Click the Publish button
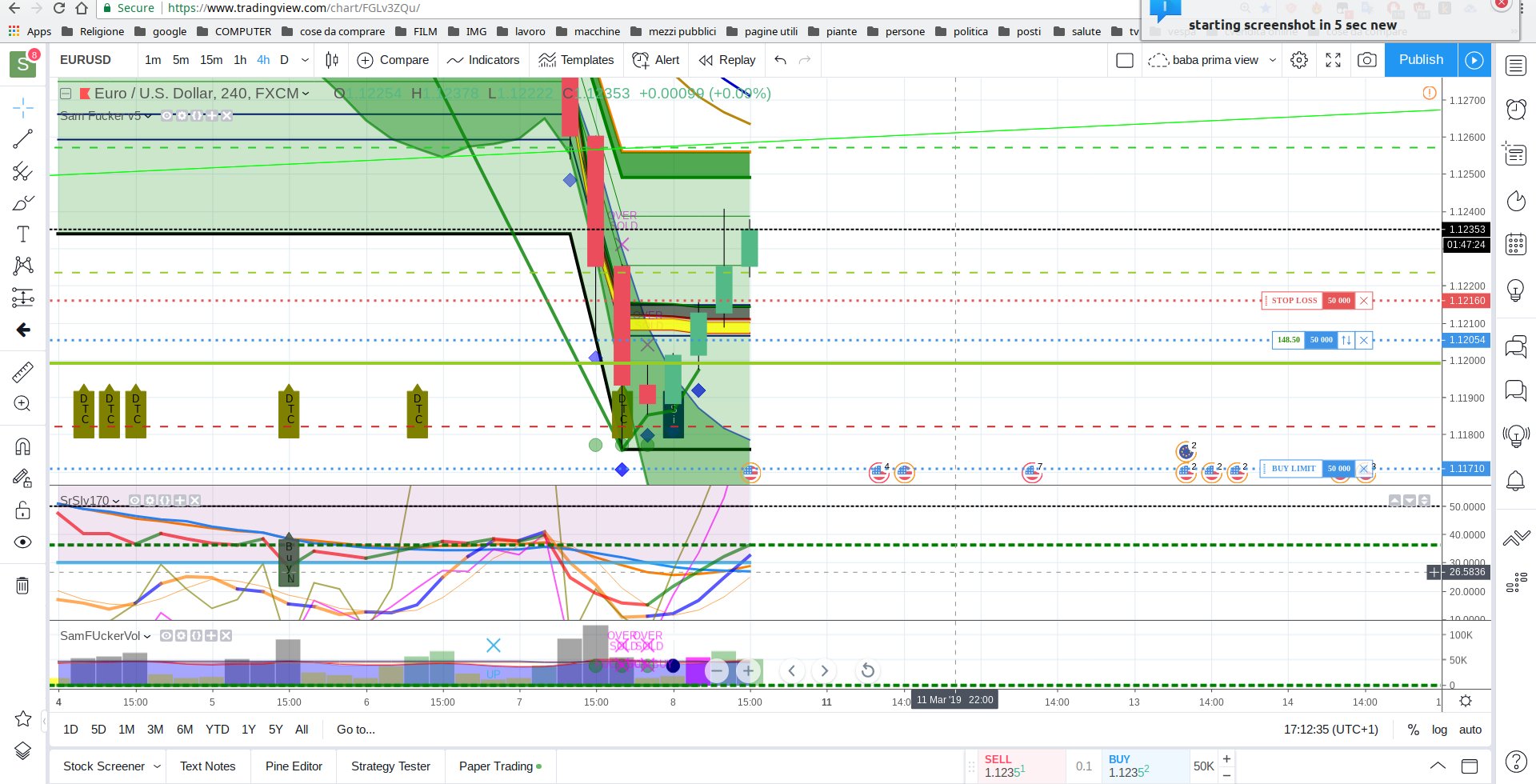The image size is (1536, 784). 1421,60
